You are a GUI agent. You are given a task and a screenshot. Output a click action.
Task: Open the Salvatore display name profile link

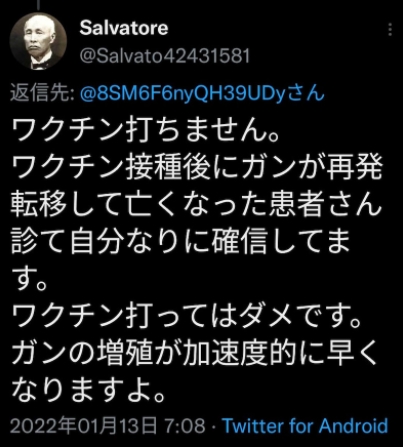pyautogui.click(x=124, y=28)
